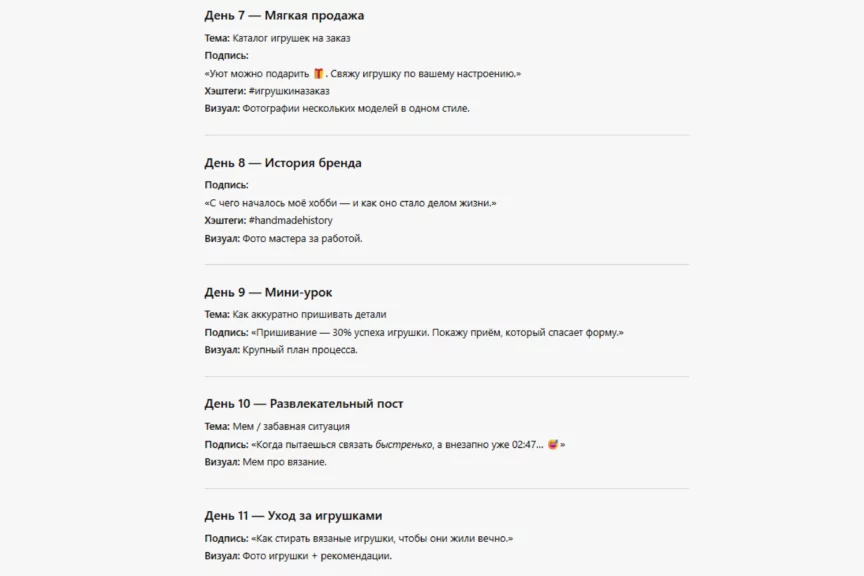Click the heading День 9 — Мини-урок
Screen dimensions: 864x576
(268, 292)
